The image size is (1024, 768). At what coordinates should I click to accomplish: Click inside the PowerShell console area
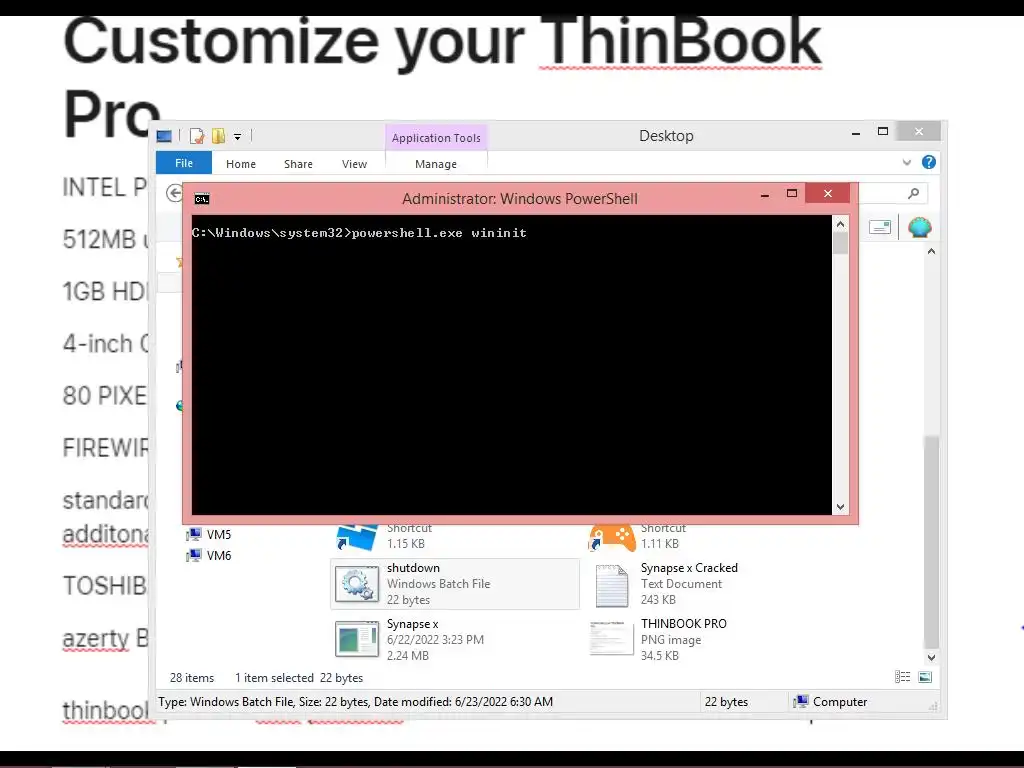click(511, 364)
